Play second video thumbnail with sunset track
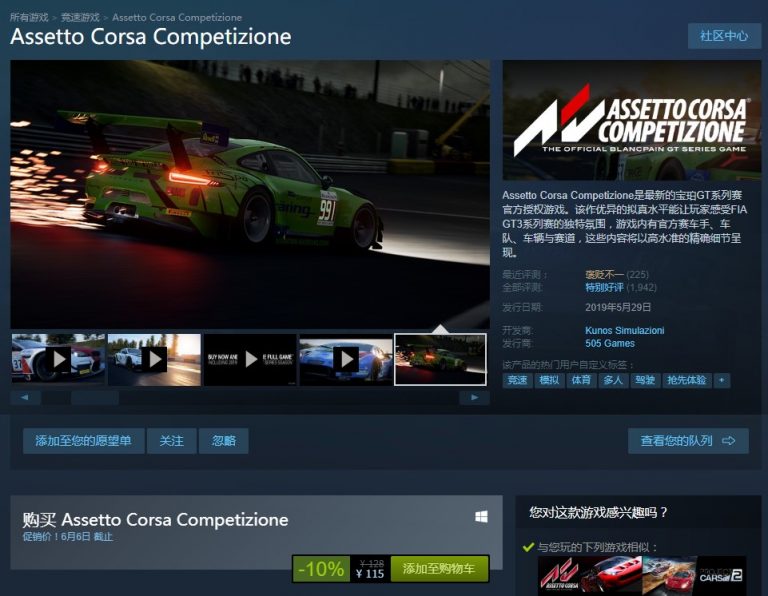Image resolution: width=768 pixels, height=596 pixels. 154,359
